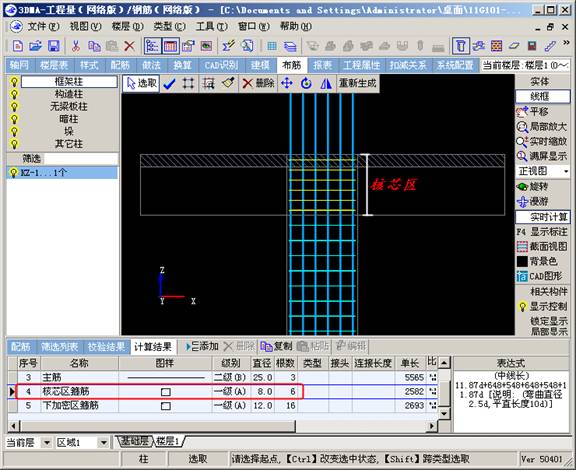Click the blue checkmark confirm icon
Viewport: 576px width, 470px height.
[169, 84]
